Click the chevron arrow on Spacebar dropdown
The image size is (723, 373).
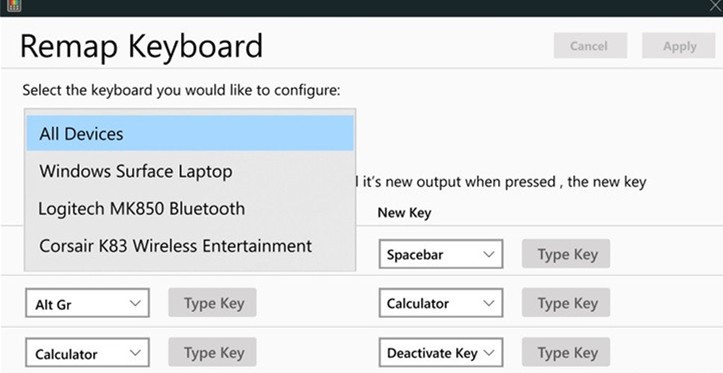(x=488, y=254)
